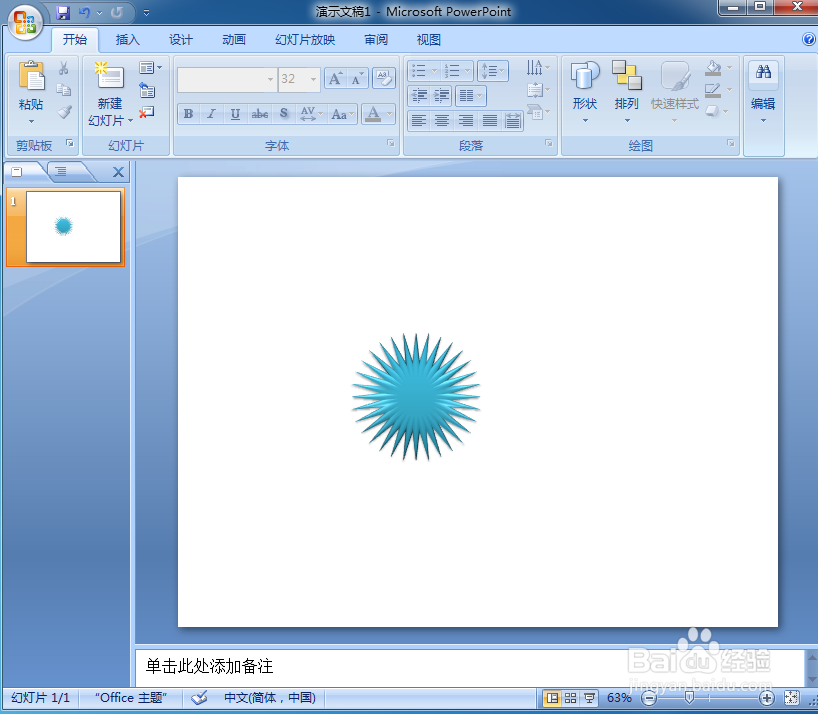The height and width of the screenshot is (714, 818).
Task: Reset the slide layout icon
Action: [147, 91]
